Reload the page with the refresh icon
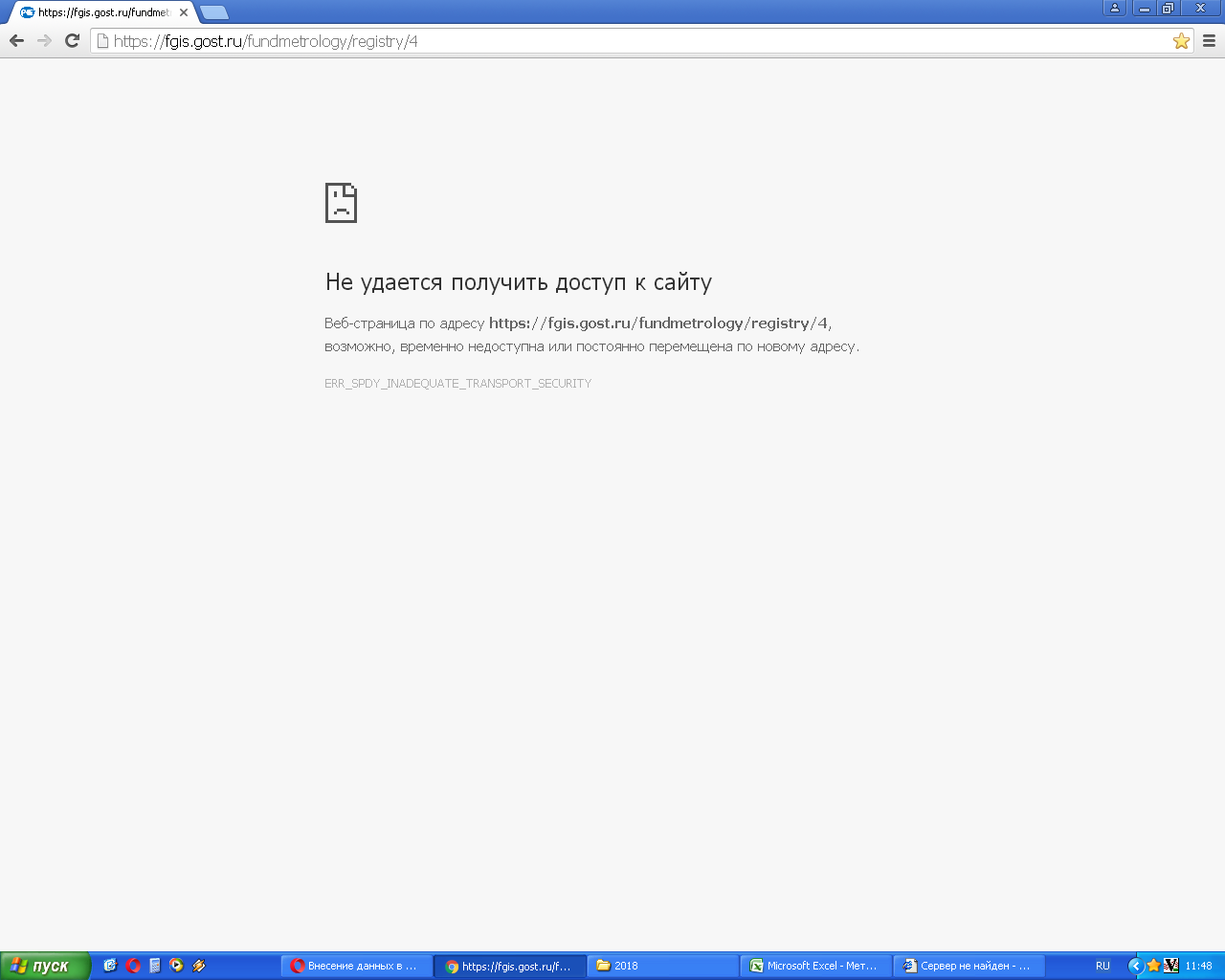 72,40
